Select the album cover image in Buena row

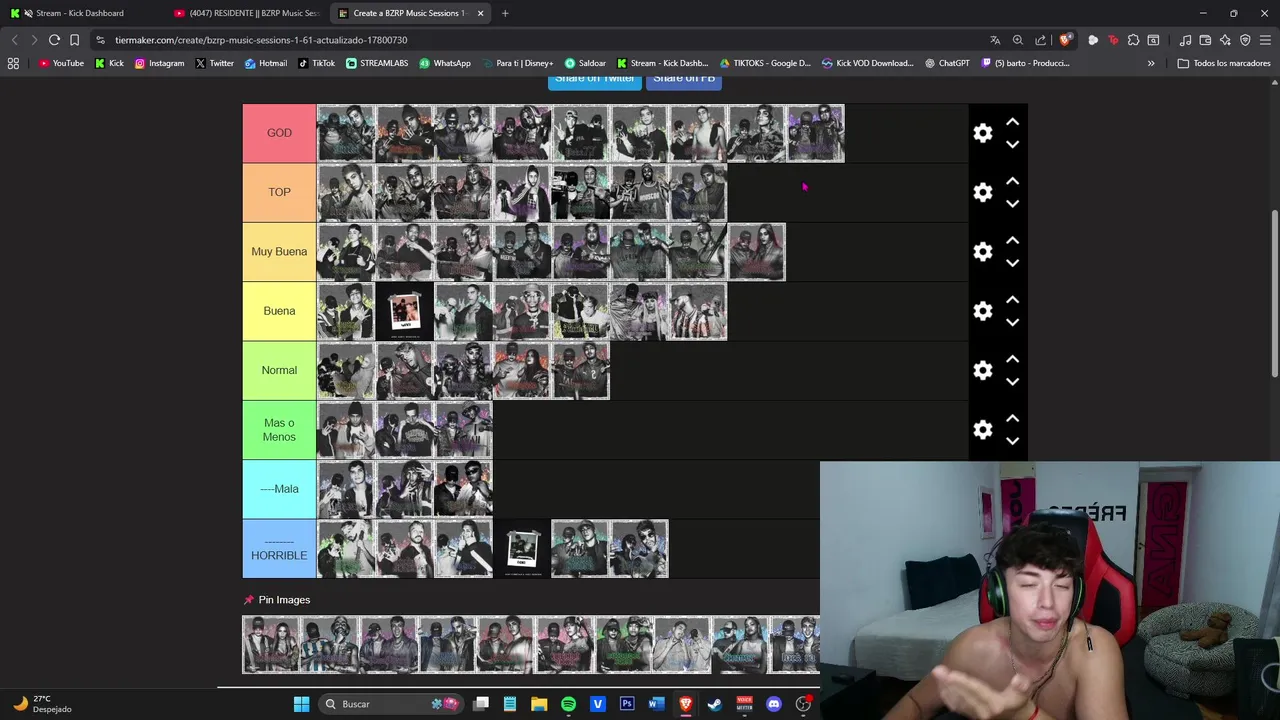(404, 311)
